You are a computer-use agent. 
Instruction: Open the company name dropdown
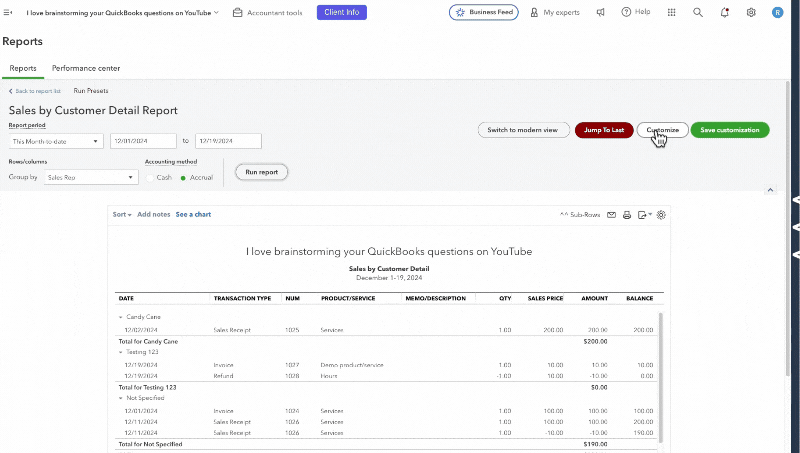122,12
